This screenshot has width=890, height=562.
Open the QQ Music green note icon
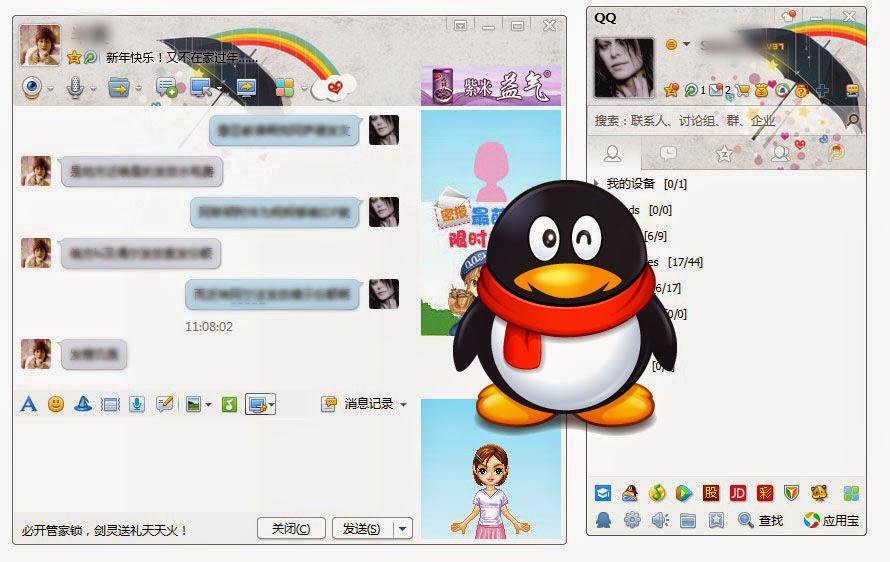657,493
